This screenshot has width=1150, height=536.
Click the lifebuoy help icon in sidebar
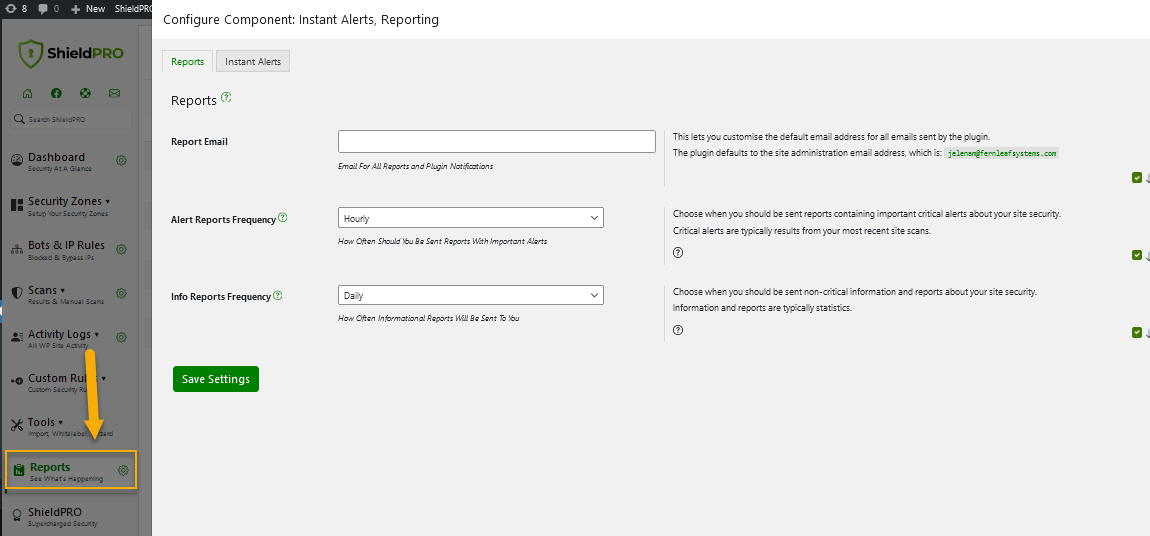click(x=85, y=93)
